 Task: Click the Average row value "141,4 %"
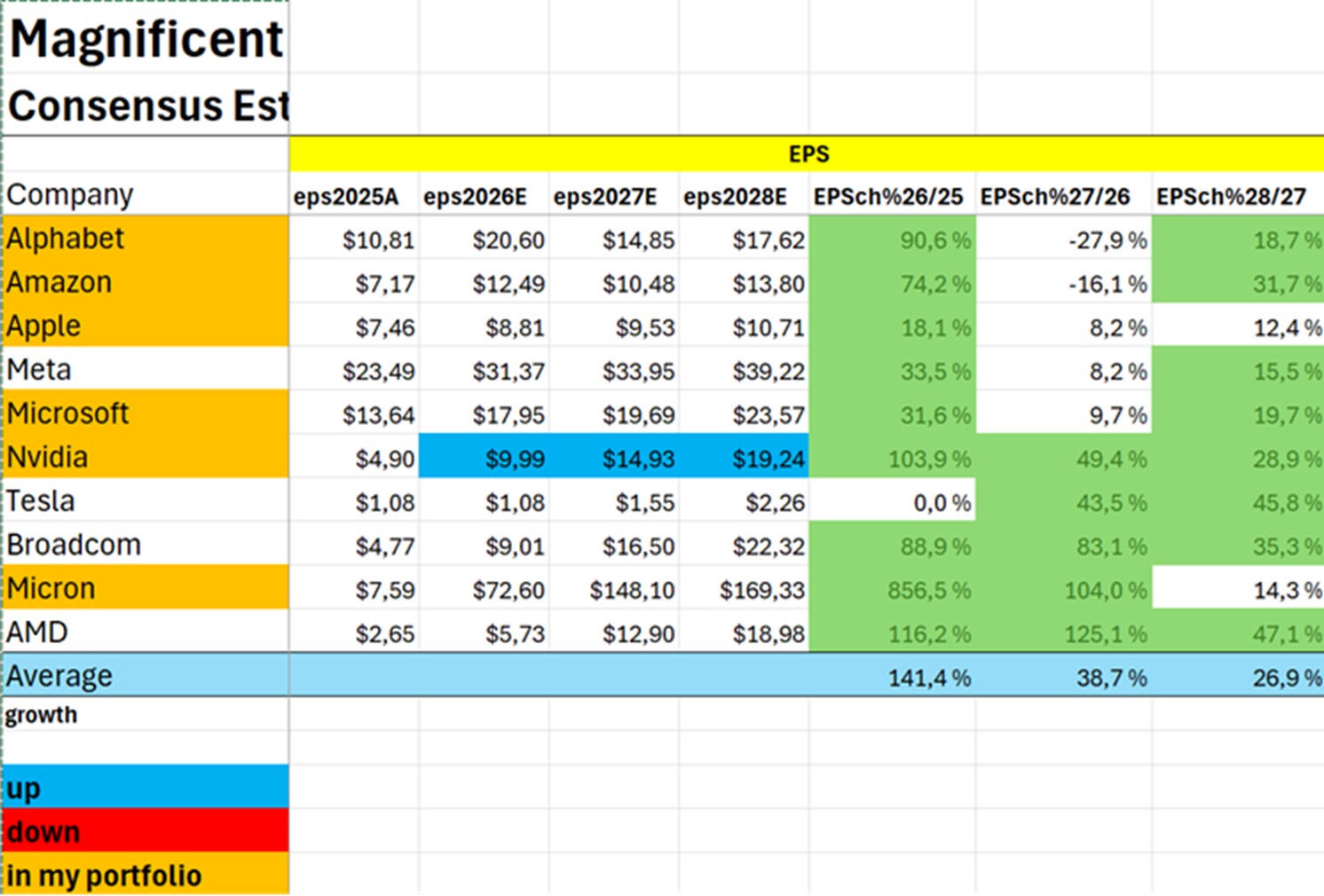(x=892, y=676)
